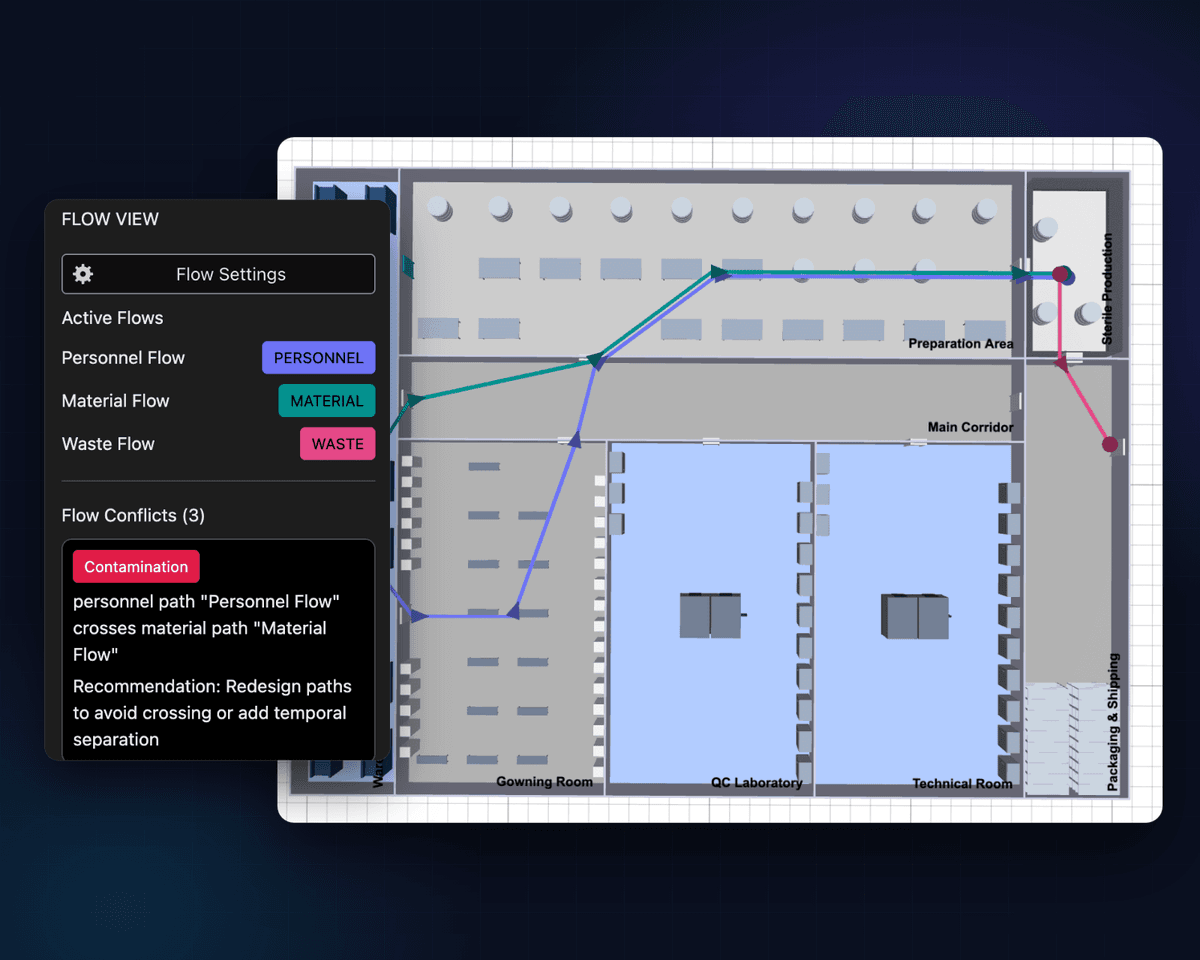Click the "Material Flow" label
The width and height of the screenshot is (1200, 960).
pos(115,401)
